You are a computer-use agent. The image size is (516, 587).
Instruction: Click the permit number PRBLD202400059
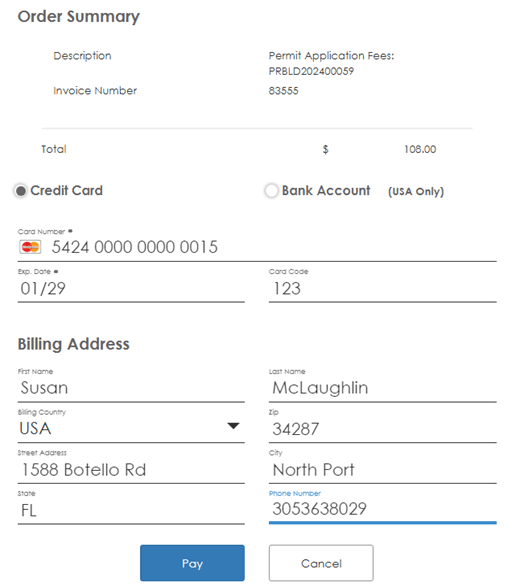(311, 71)
